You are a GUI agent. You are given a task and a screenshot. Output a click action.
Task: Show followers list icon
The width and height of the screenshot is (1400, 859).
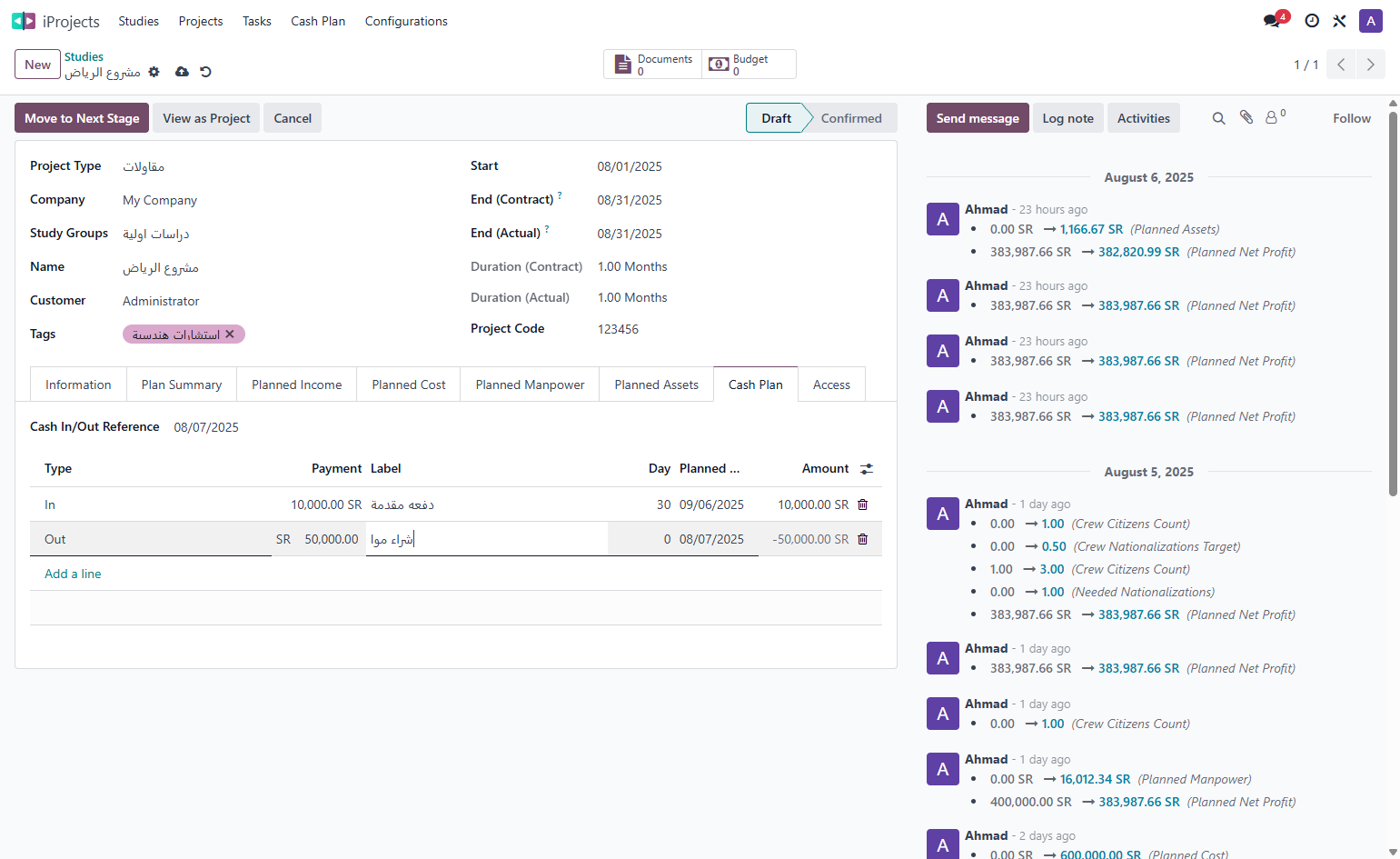click(x=1275, y=117)
